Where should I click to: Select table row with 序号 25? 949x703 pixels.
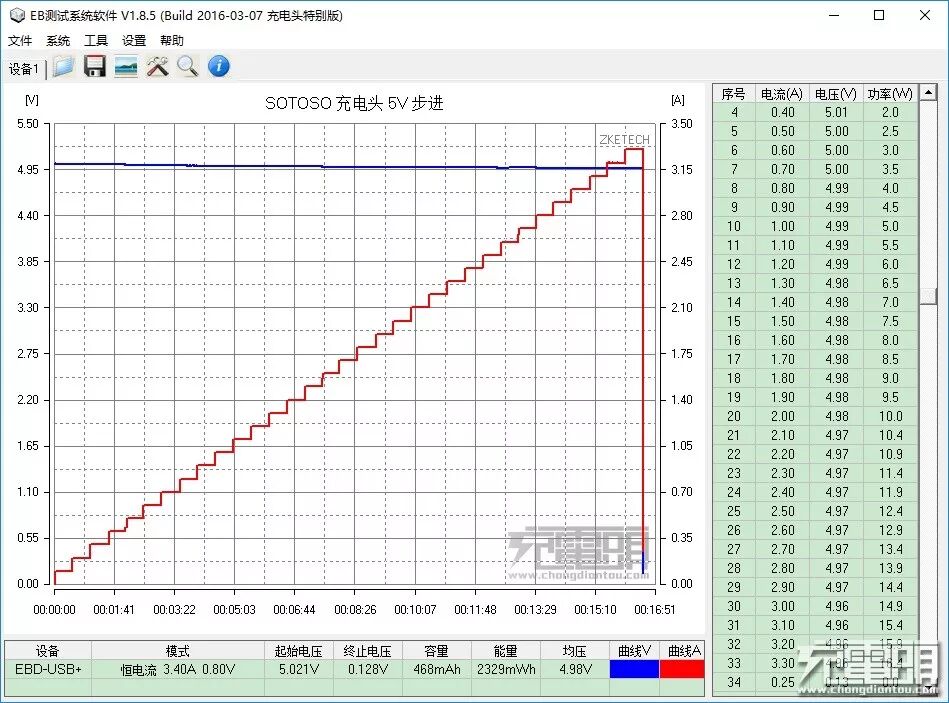(x=815, y=511)
